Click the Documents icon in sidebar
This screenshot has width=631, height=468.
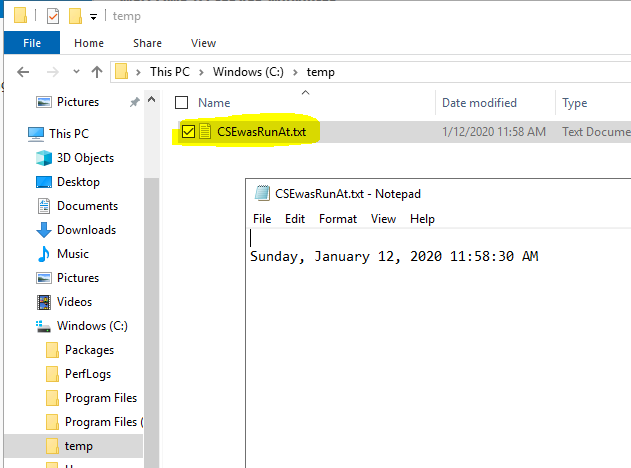44,206
